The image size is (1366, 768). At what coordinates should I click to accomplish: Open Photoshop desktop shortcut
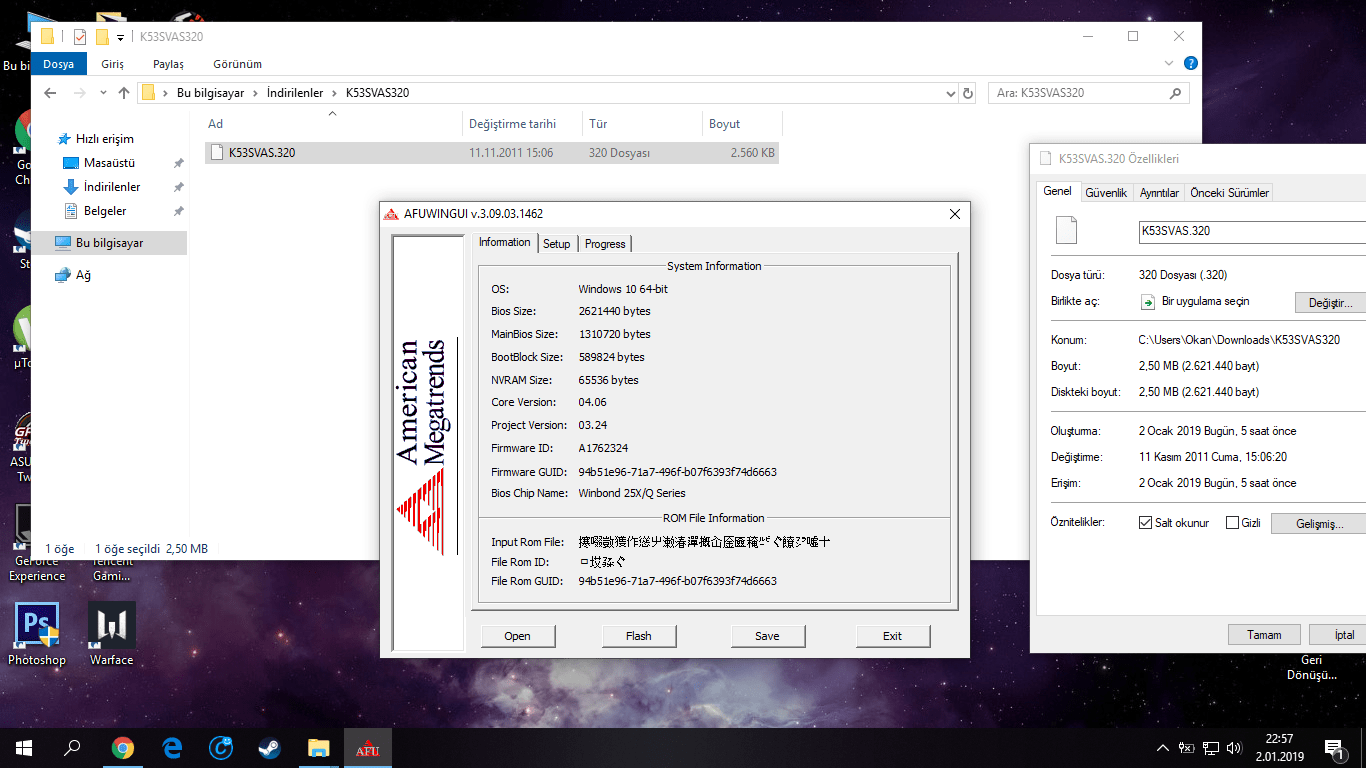(x=37, y=635)
